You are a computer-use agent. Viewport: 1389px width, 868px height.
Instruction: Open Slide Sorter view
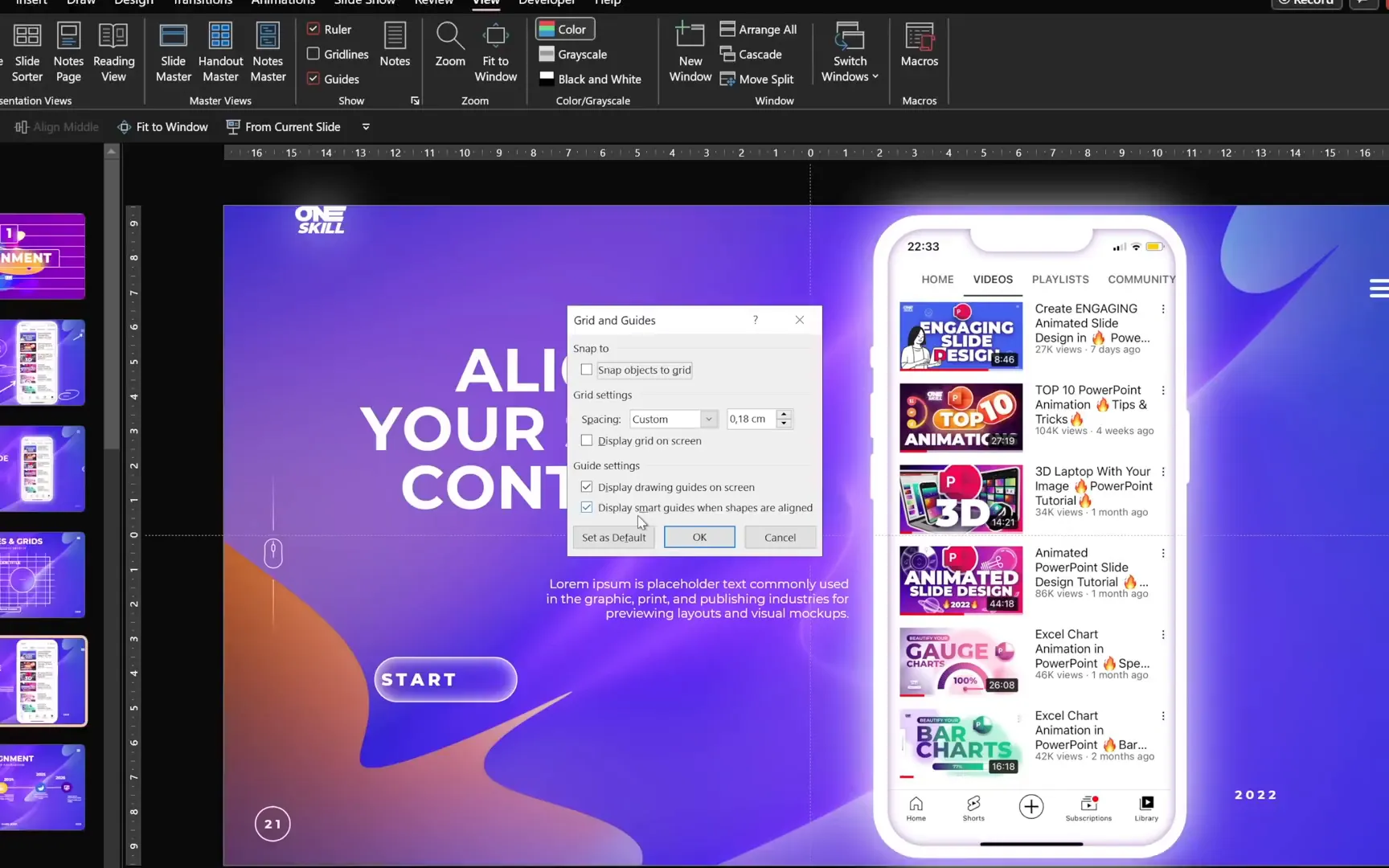[x=27, y=53]
